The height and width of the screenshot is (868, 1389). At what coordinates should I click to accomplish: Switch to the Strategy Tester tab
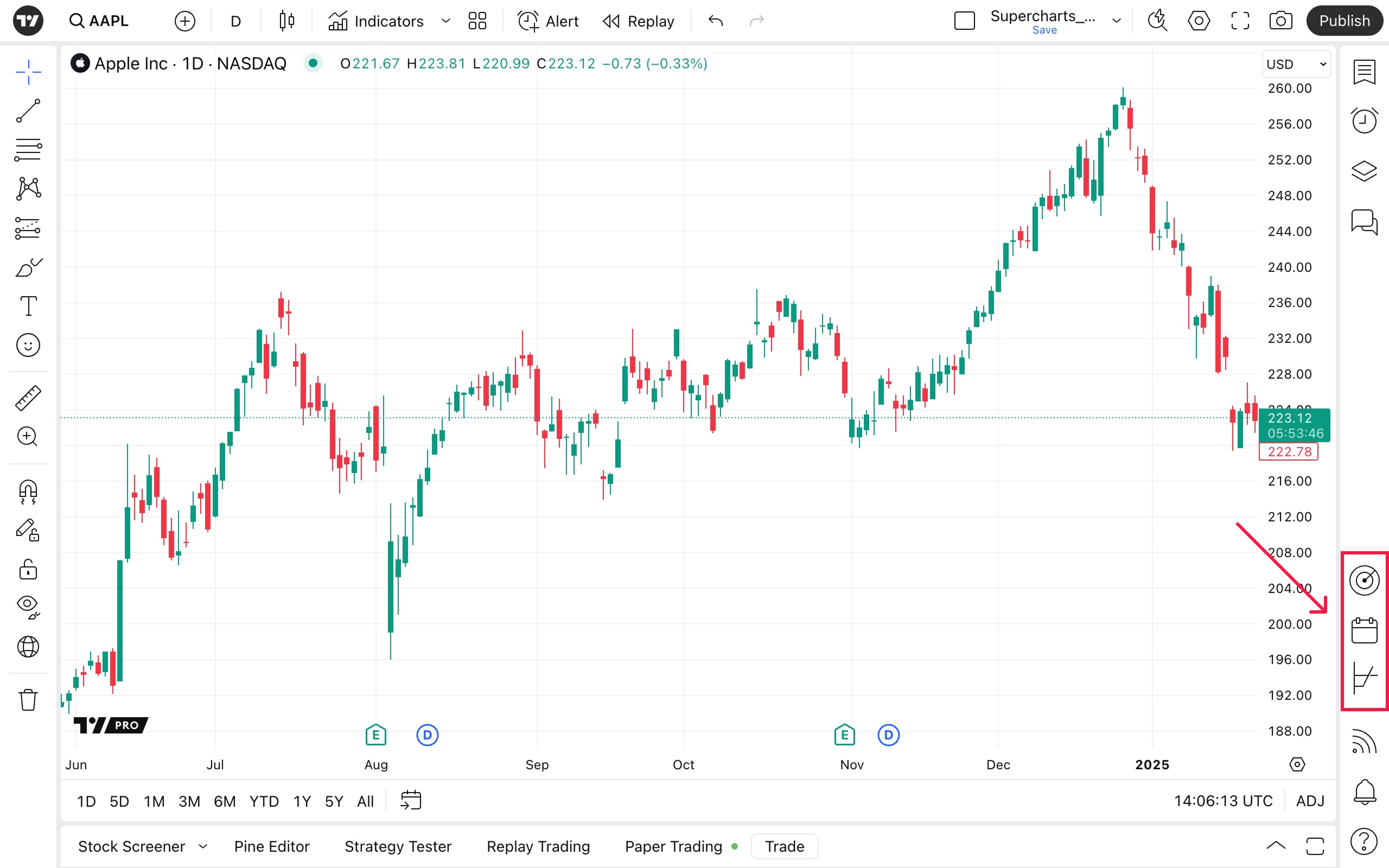click(x=398, y=846)
